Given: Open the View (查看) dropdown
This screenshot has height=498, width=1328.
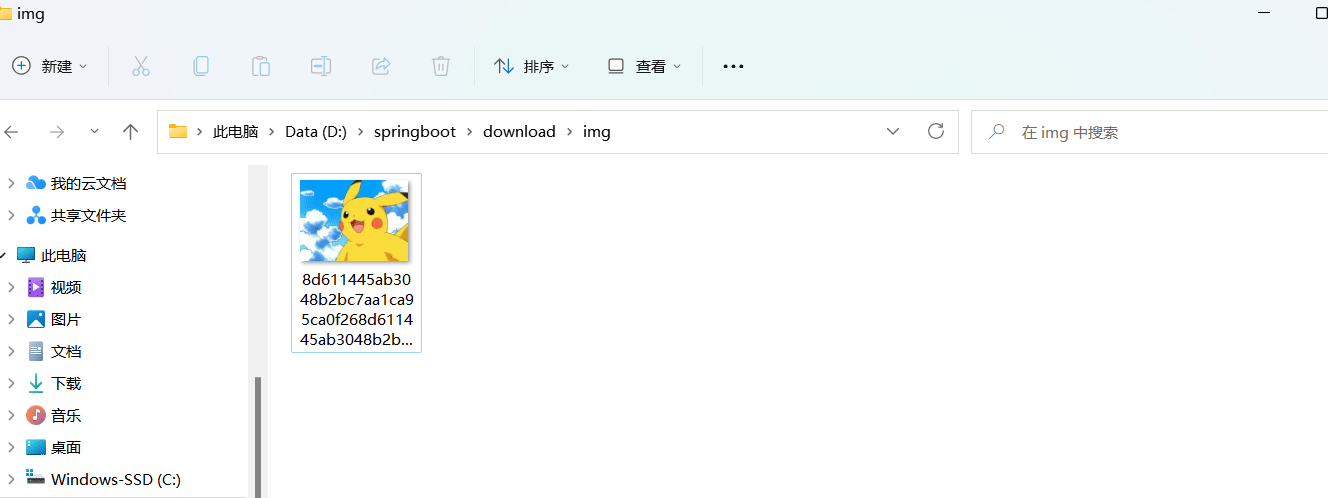Looking at the screenshot, I should (645, 66).
